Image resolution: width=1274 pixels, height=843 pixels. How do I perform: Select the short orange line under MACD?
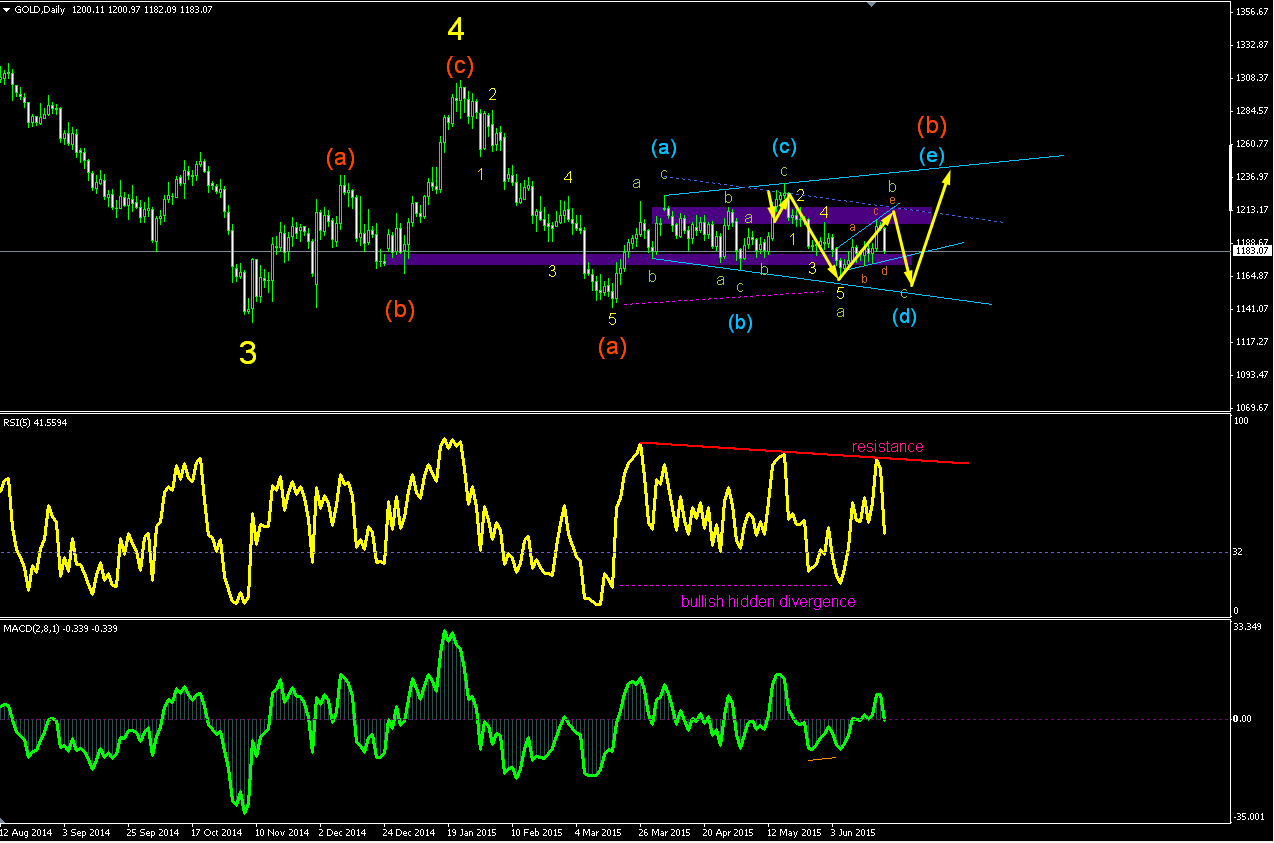pos(821,759)
